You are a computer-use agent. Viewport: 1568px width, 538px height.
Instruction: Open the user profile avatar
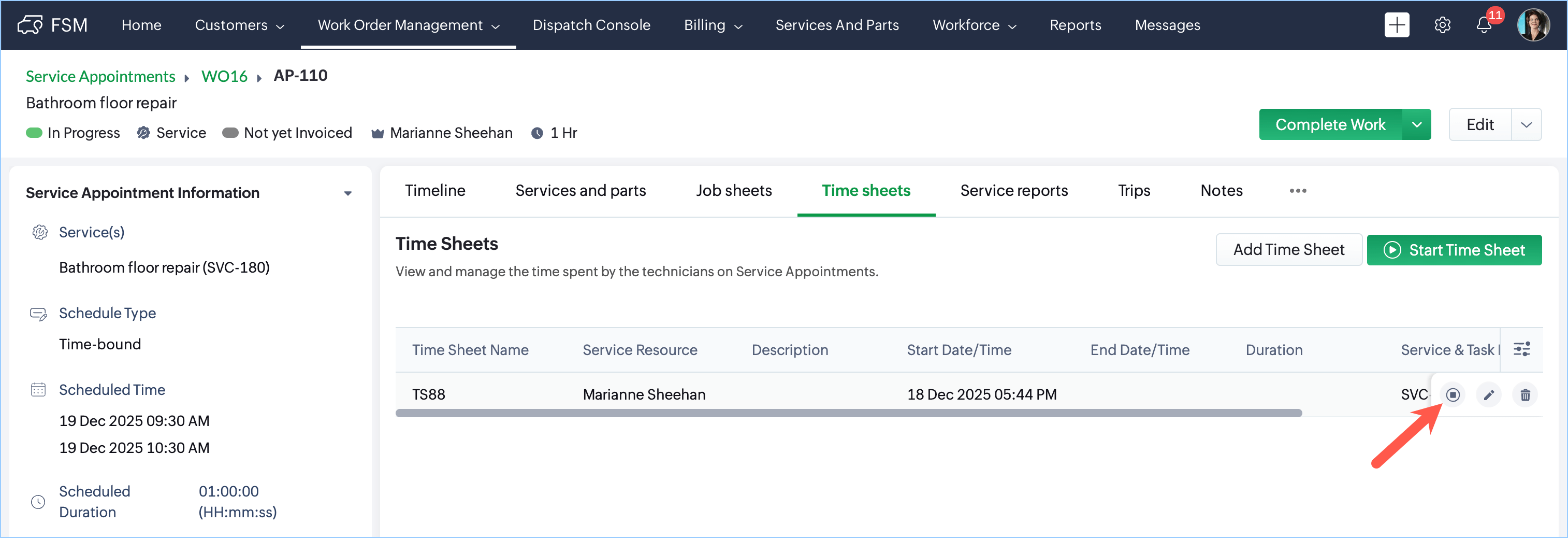tap(1533, 25)
